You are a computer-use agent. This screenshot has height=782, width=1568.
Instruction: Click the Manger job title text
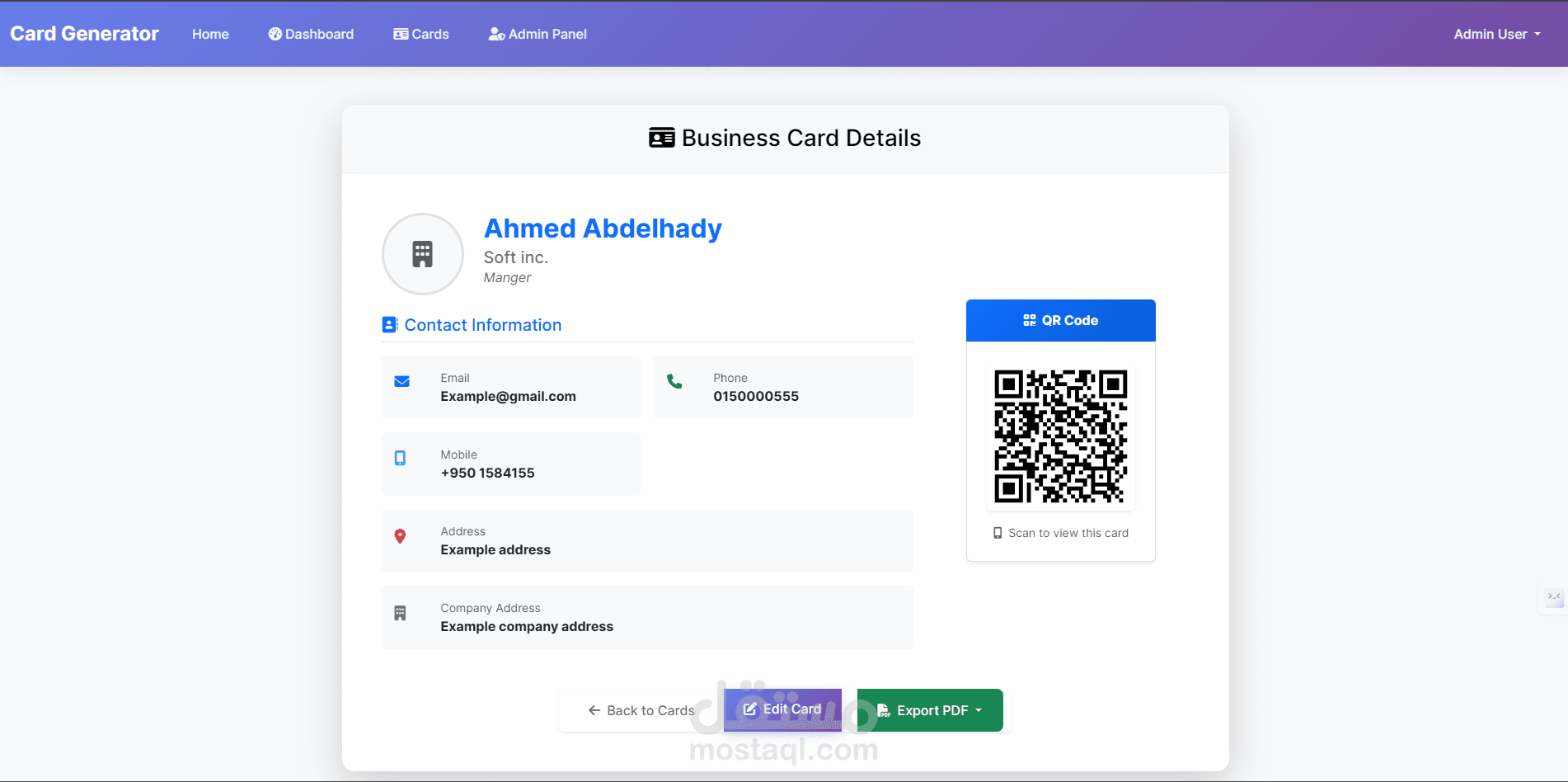coord(507,278)
